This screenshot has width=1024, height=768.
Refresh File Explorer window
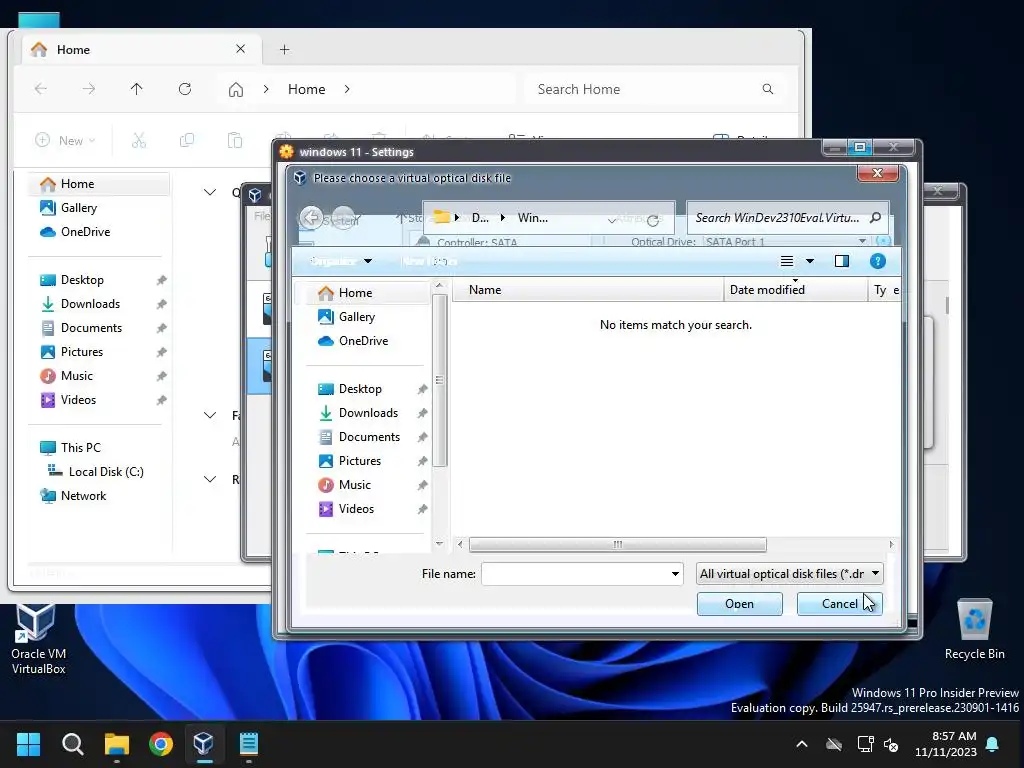[185, 89]
